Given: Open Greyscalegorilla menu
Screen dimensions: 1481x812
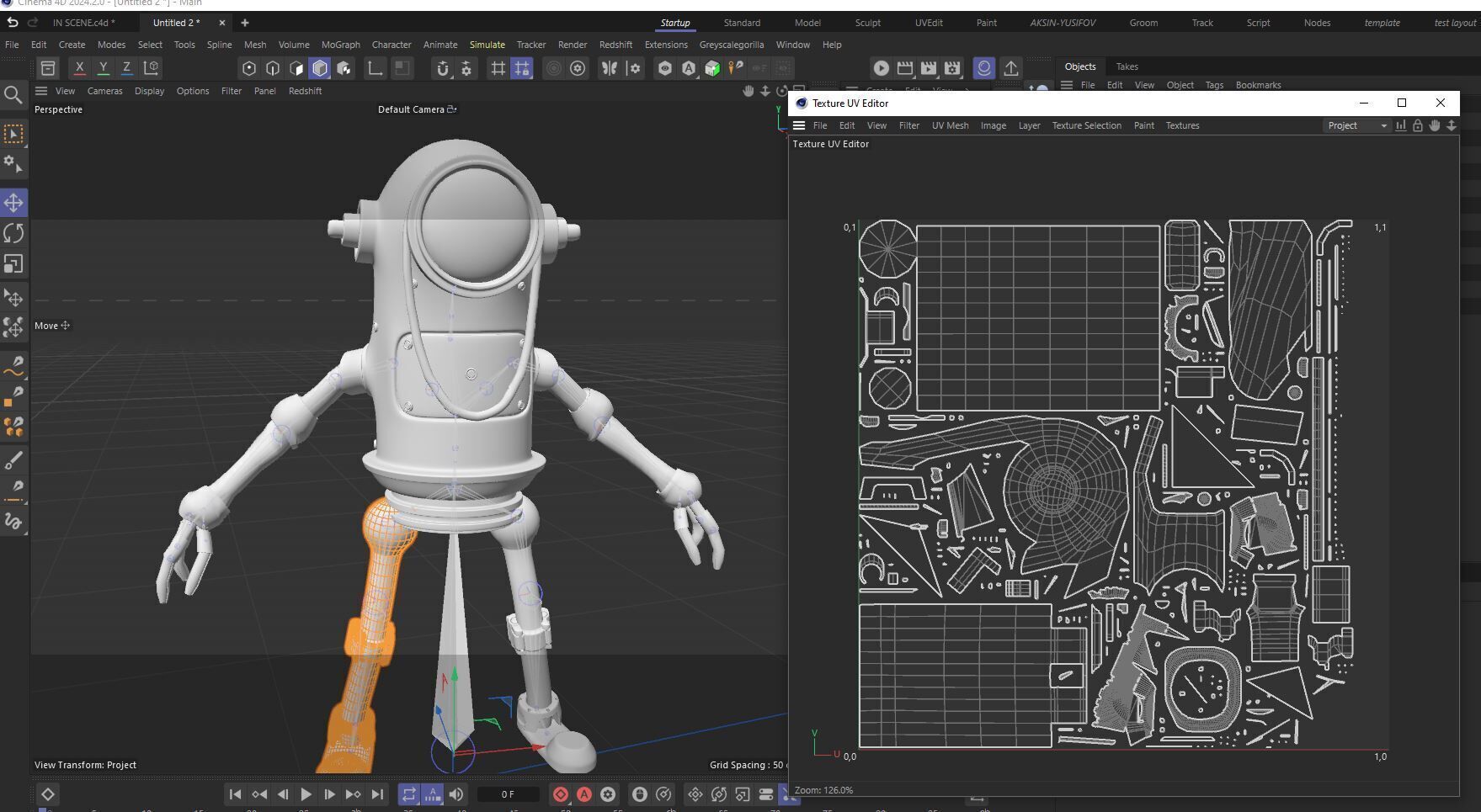Looking at the screenshot, I should [x=732, y=45].
